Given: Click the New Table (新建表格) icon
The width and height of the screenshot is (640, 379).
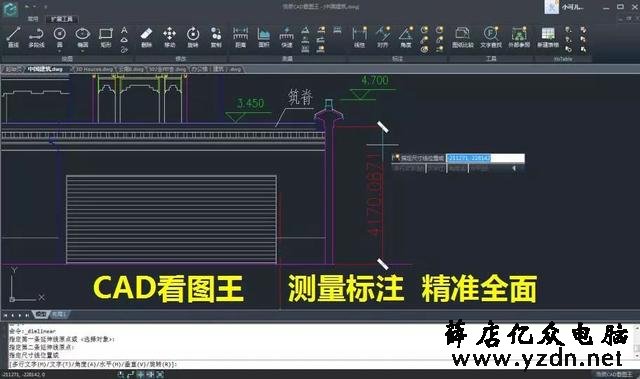Looking at the screenshot, I should [x=548, y=37].
